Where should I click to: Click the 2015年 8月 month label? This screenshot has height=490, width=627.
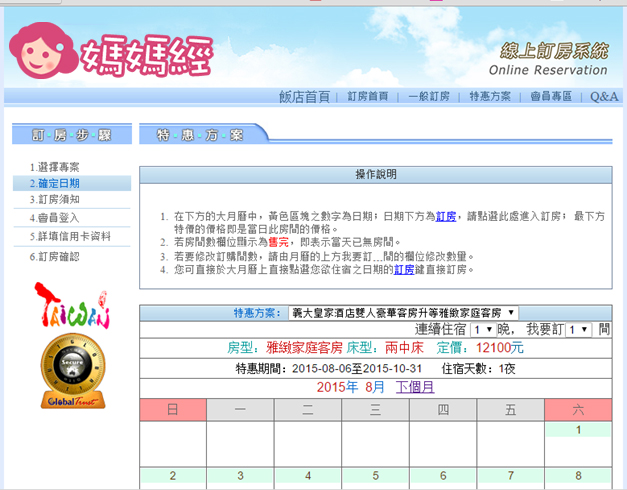click(350, 387)
